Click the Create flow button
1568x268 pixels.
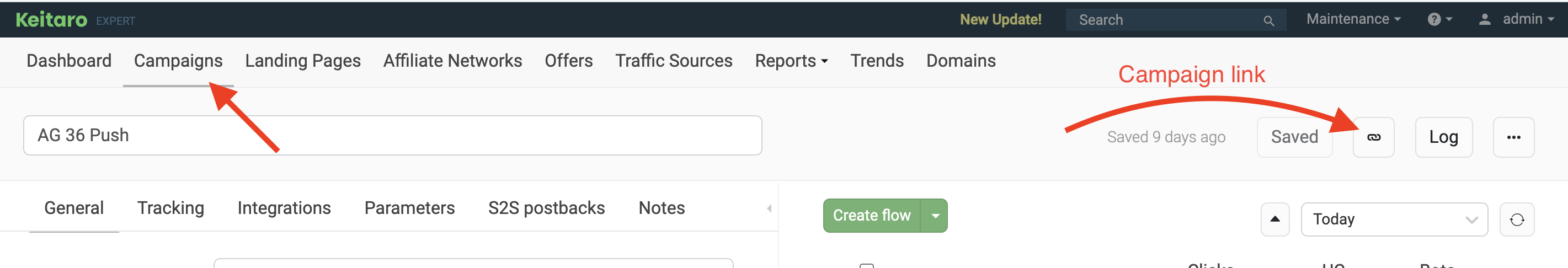tap(872, 216)
